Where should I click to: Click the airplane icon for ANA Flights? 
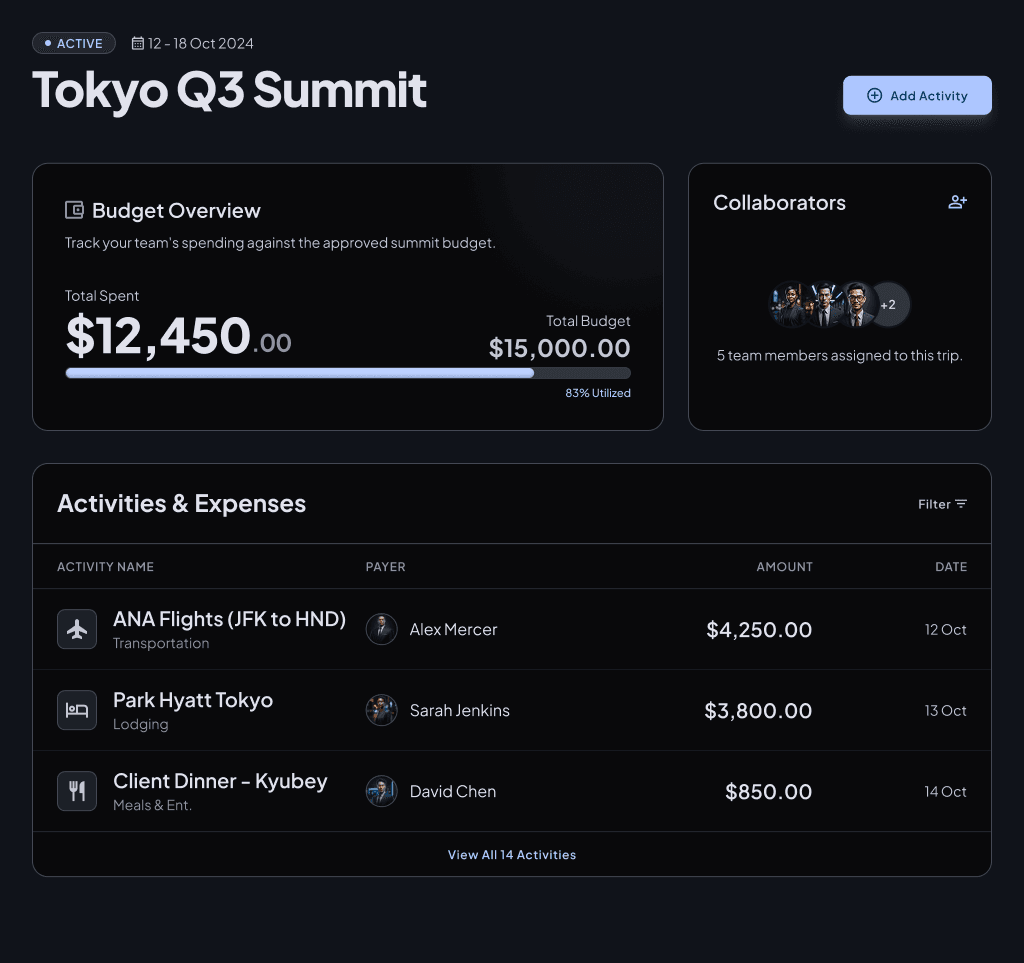click(77, 629)
